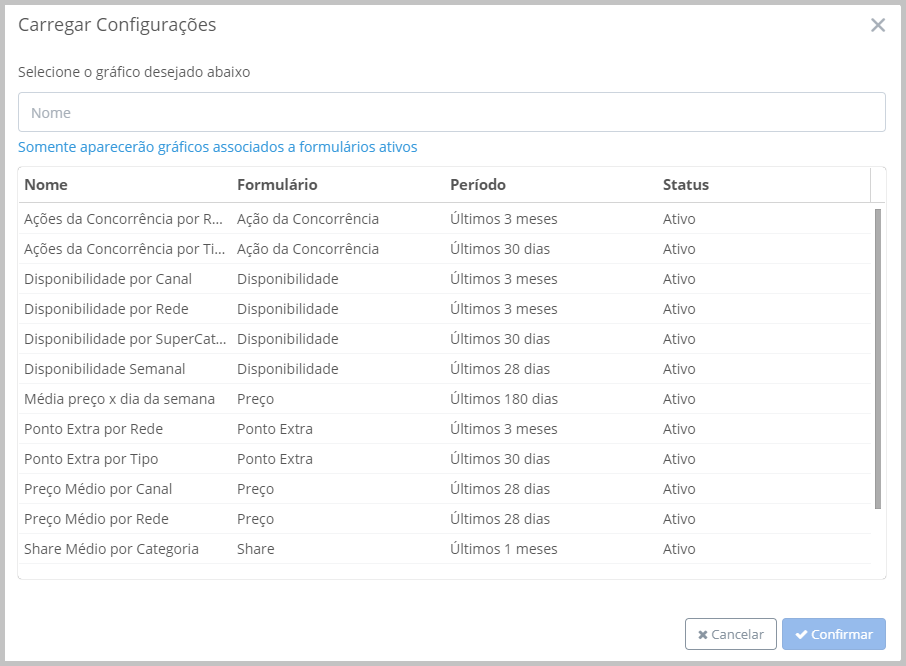Select the Disponibilidade por Canal row
The height and width of the screenshot is (666, 906).
(x=108, y=279)
